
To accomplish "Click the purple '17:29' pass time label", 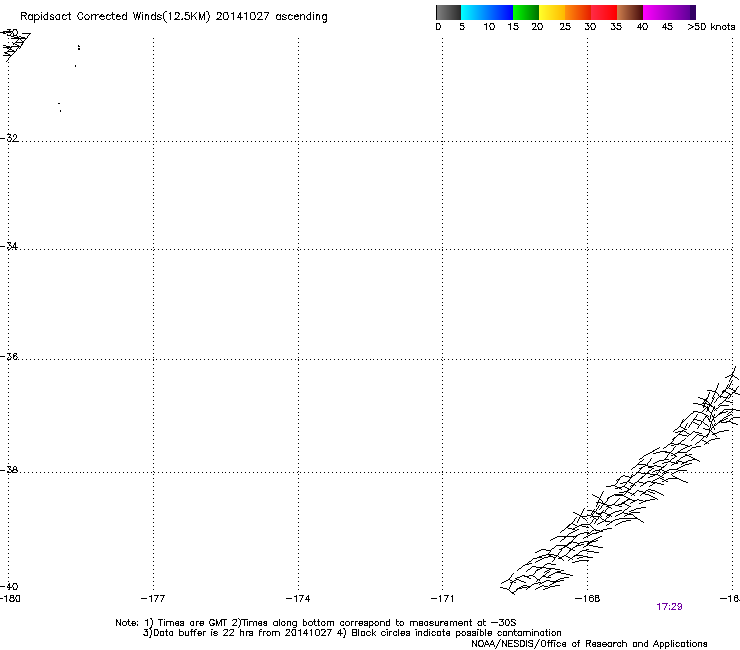I will [669, 607].
